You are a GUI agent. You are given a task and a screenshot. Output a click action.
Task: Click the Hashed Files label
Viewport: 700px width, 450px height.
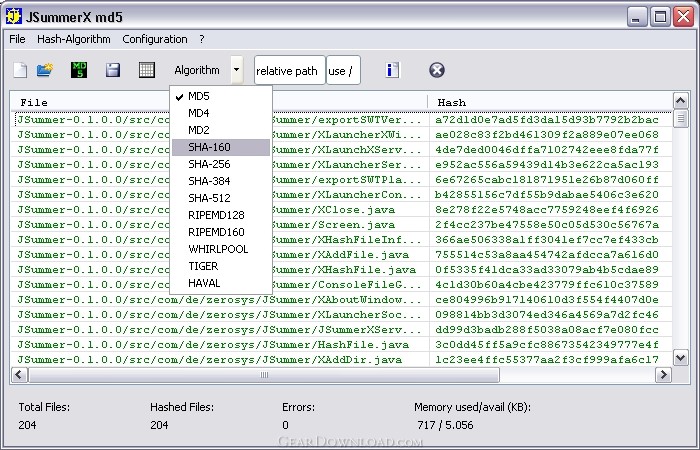point(182,407)
